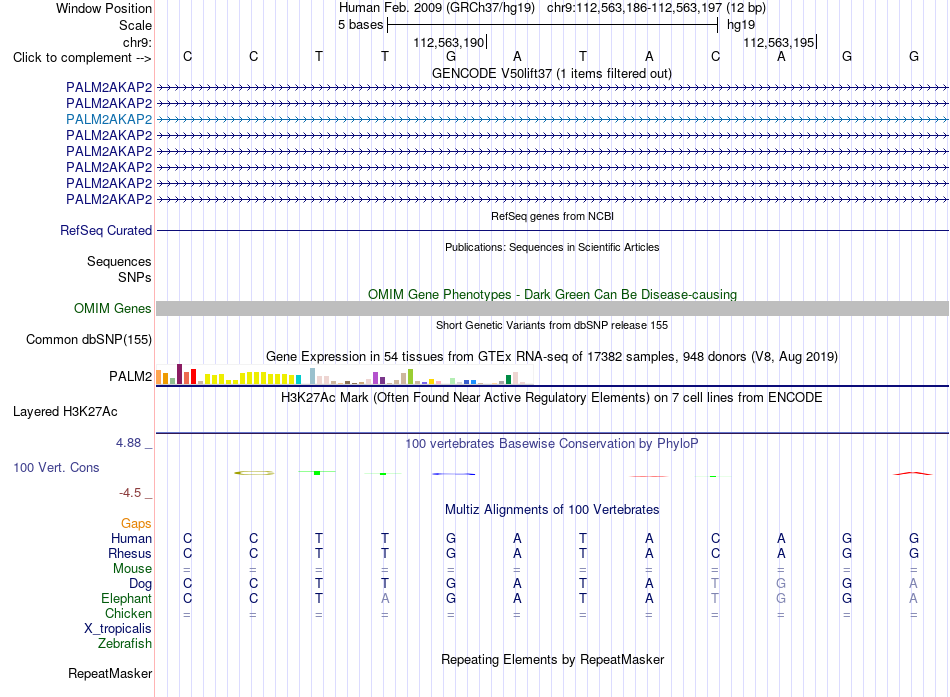Click the 'hg19' assembly label beside scale bar
The height and width of the screenshot is (697, 950).
(x=741, y=25)
